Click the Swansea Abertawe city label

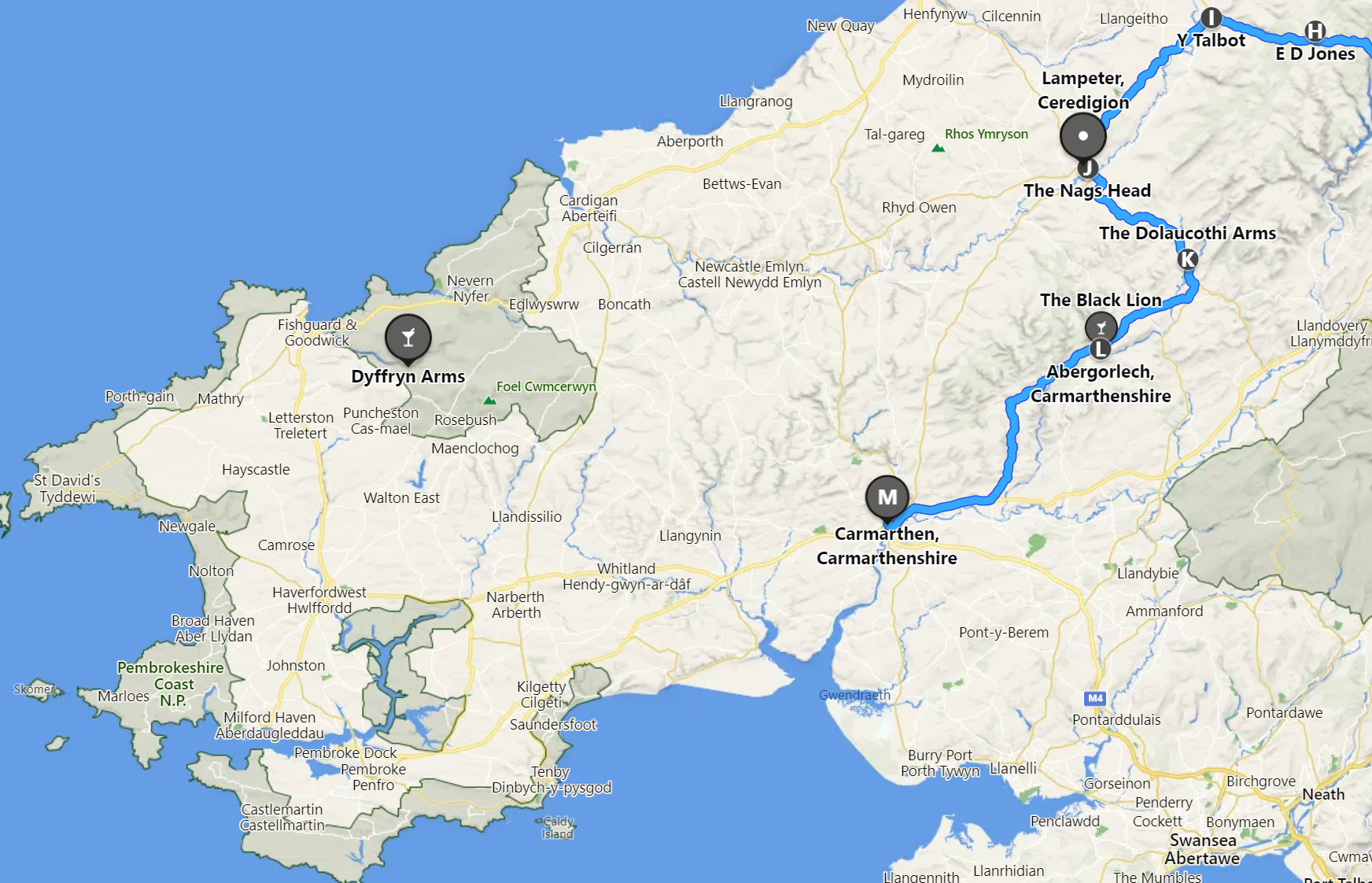(x=1202, y=849)
